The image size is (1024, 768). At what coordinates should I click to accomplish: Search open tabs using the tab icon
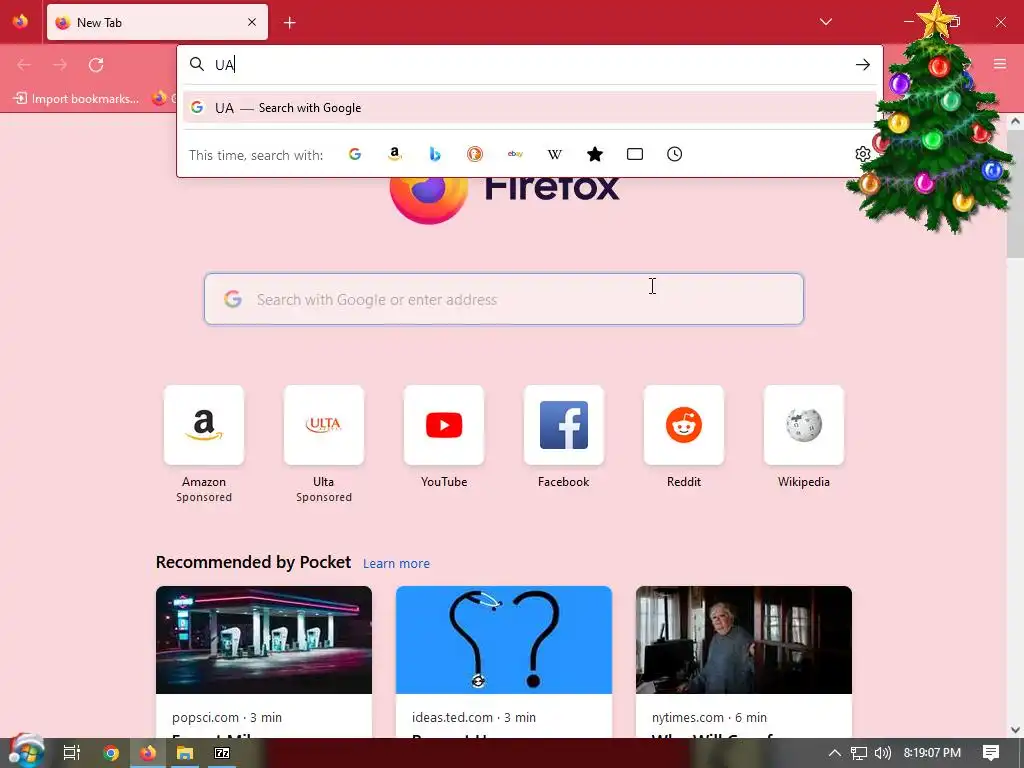(635, 154)
